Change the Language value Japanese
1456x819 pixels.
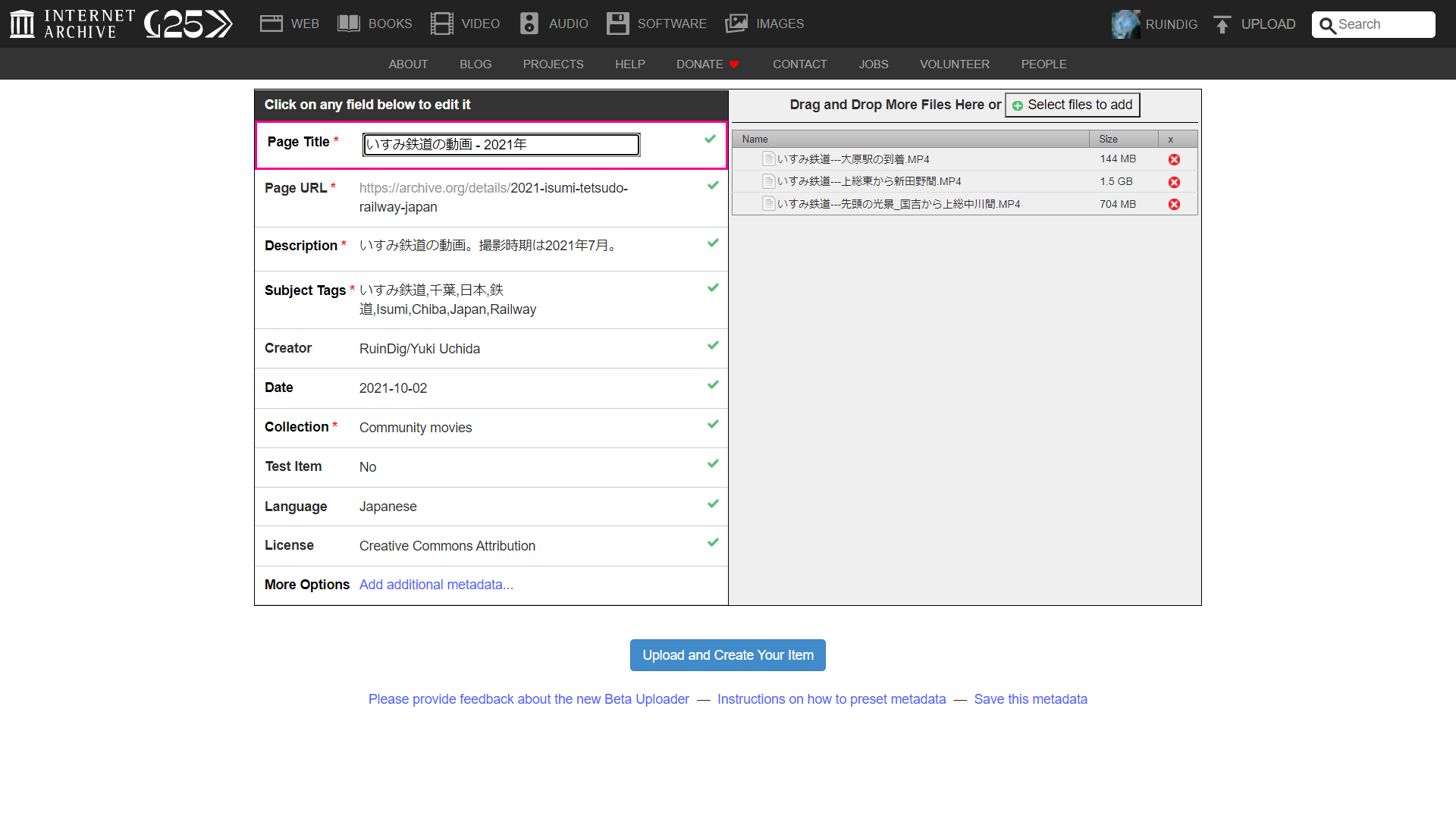pyautogui.click(x=388, y=507)
